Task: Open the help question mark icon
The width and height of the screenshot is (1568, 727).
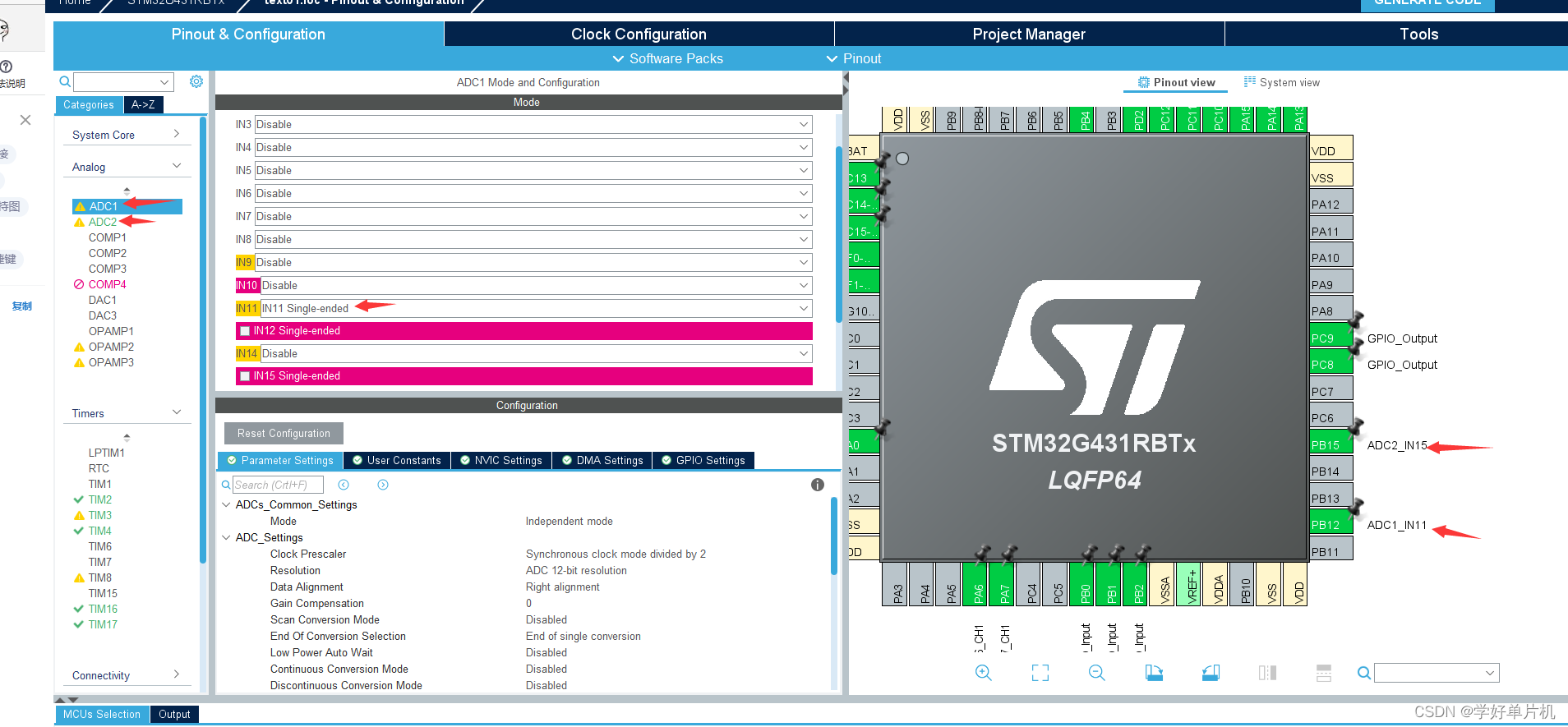Action: pyautogui.click(x=6, y=67)
